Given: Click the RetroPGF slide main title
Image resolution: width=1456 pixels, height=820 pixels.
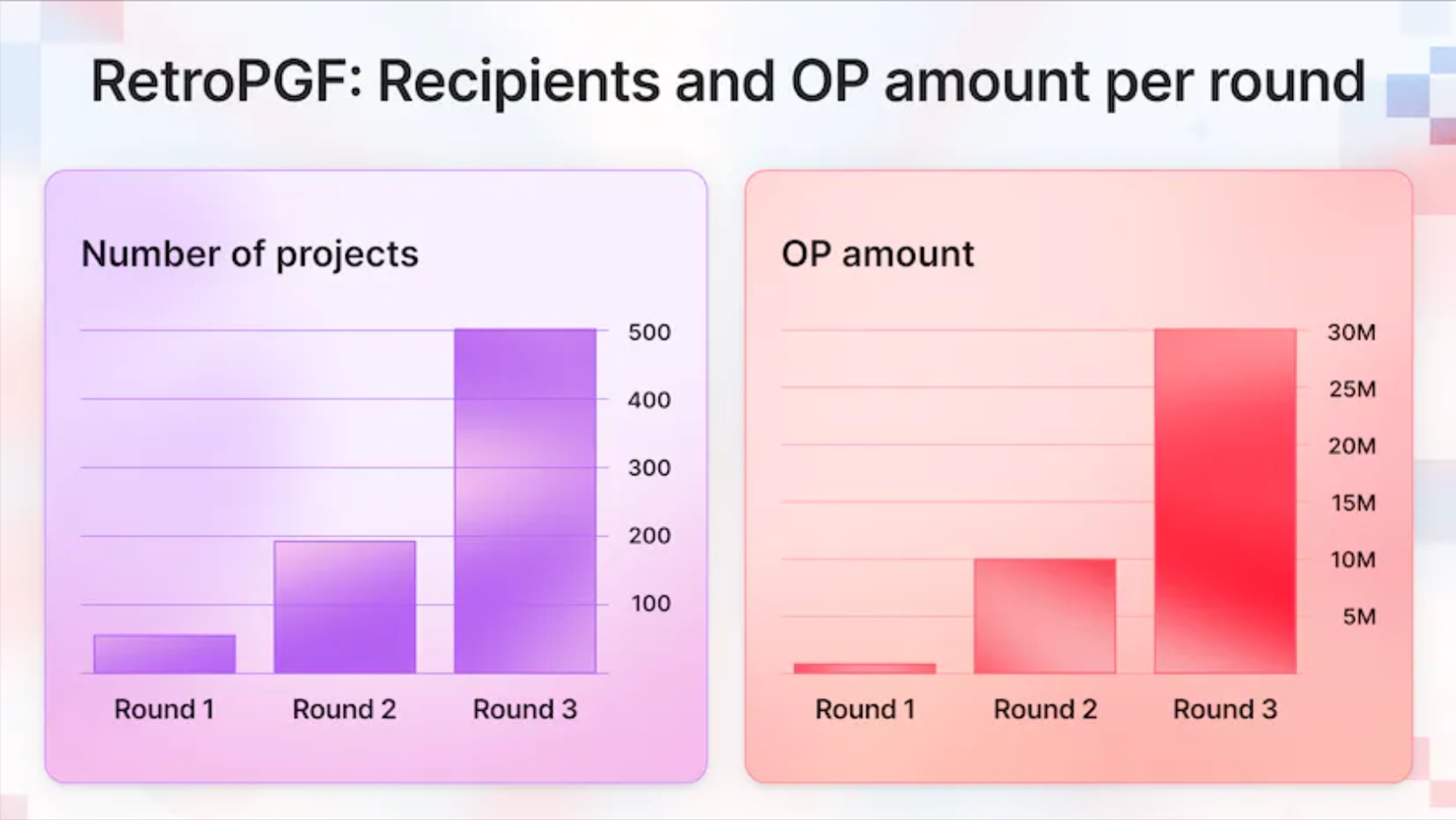Looking at the screenshot, I should coord(728,82).
